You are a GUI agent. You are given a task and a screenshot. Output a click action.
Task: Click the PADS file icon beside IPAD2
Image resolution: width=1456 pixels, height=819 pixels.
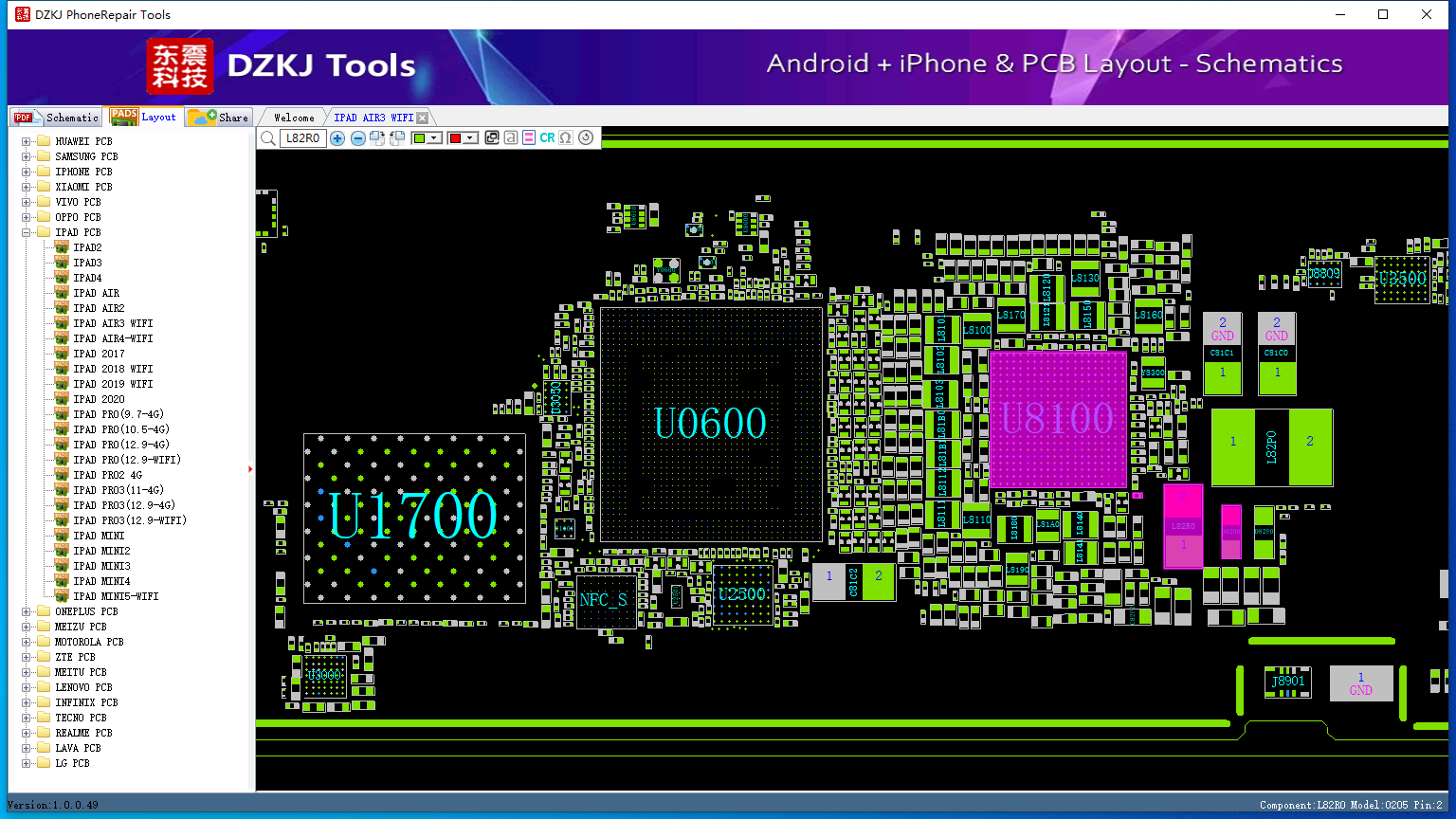click(x=62, y=247)
